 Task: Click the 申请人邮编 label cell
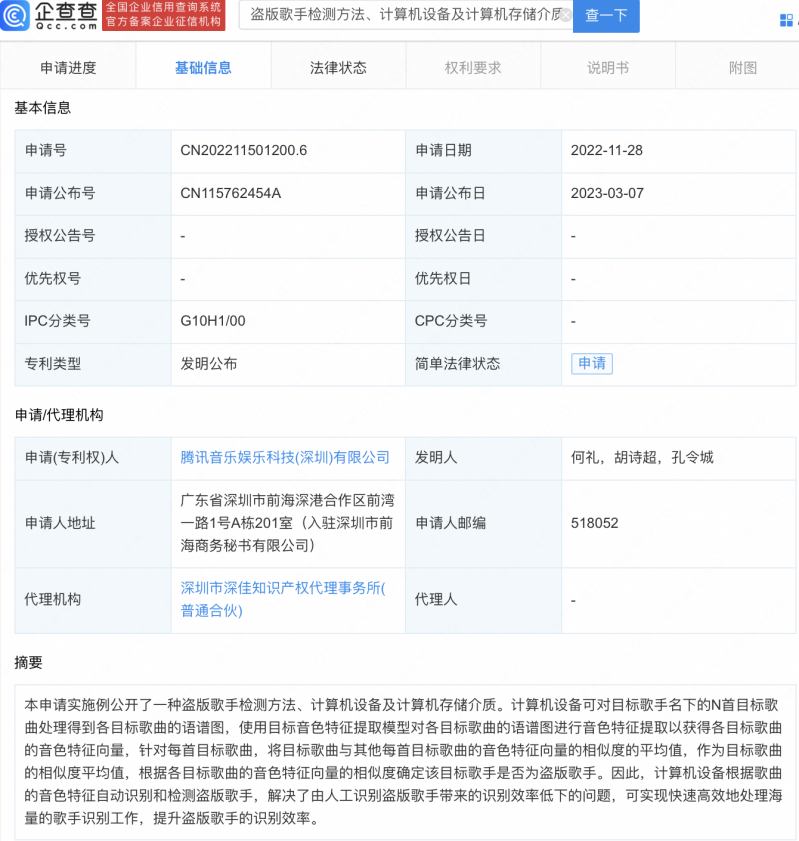coord(483,523)
